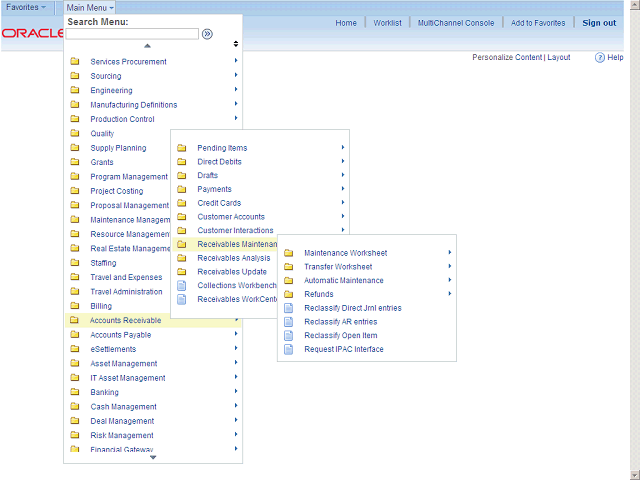Screen dimensions: 640x480
Task: Click the Refunds folder icon
Action: [x=289, y=294]
